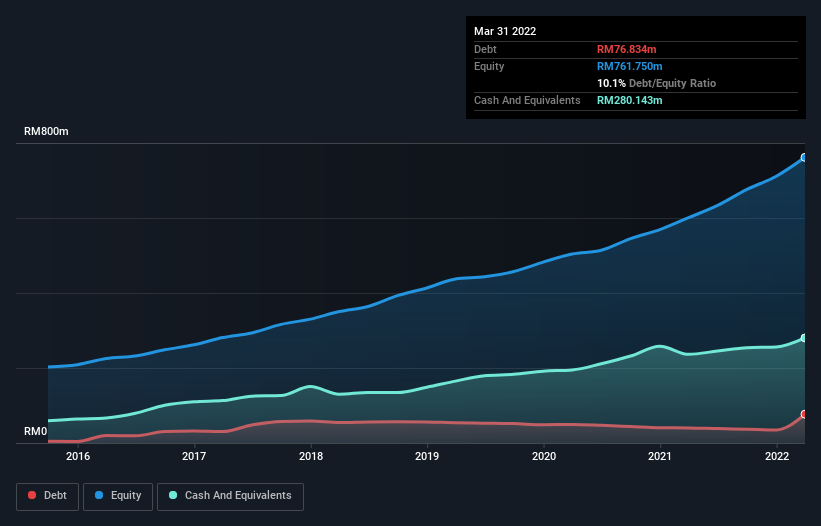Select the Cash endpoint marker on chart
Image resolution: width=821 pixels, height=526 pixels.
pos(804,338)
